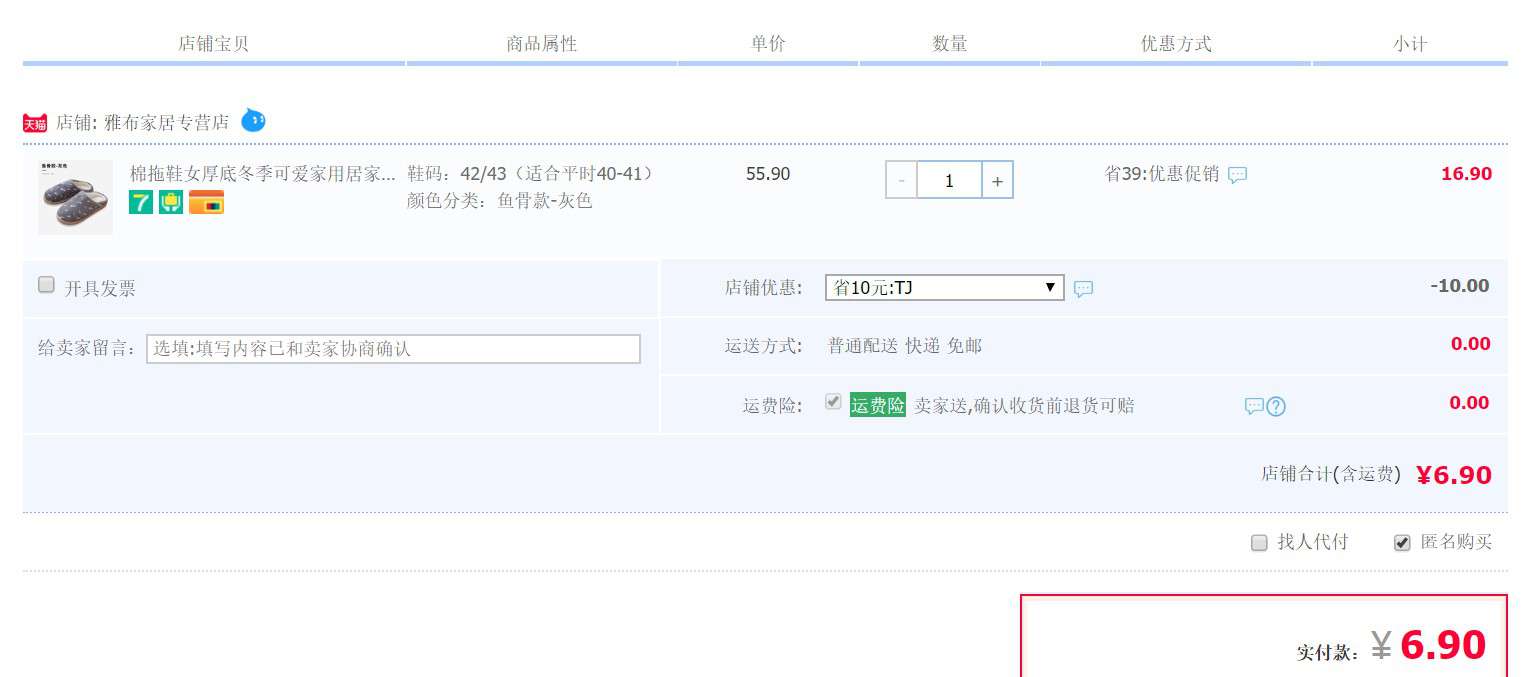Increase quantity with the plus button
Viewport: 1537px width, 677px height.
click(x=996, y=180)
